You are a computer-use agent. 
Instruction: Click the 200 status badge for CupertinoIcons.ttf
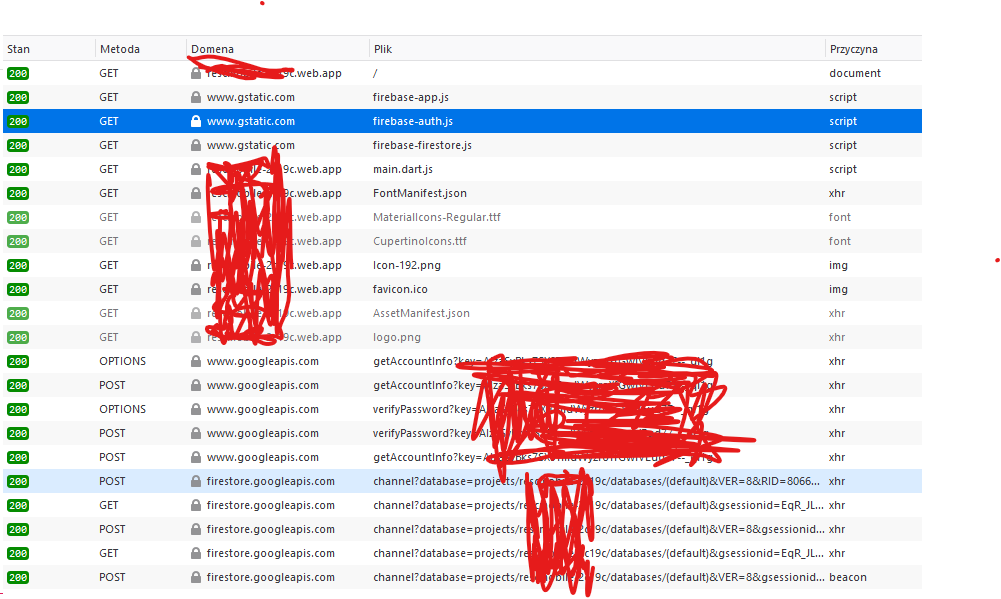(x=18, y=241)
